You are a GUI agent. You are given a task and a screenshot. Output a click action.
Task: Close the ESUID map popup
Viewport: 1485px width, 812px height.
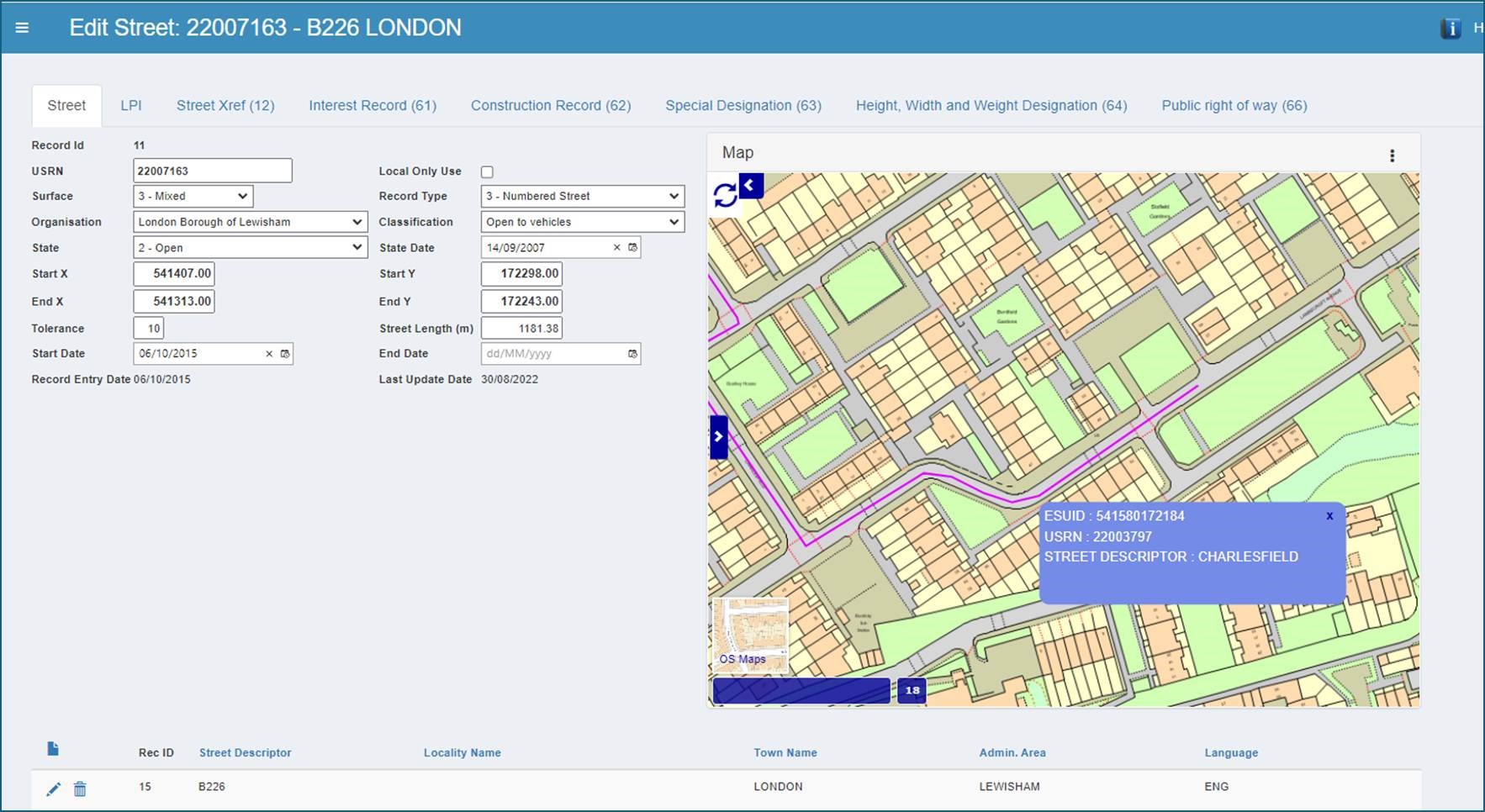1329,516
